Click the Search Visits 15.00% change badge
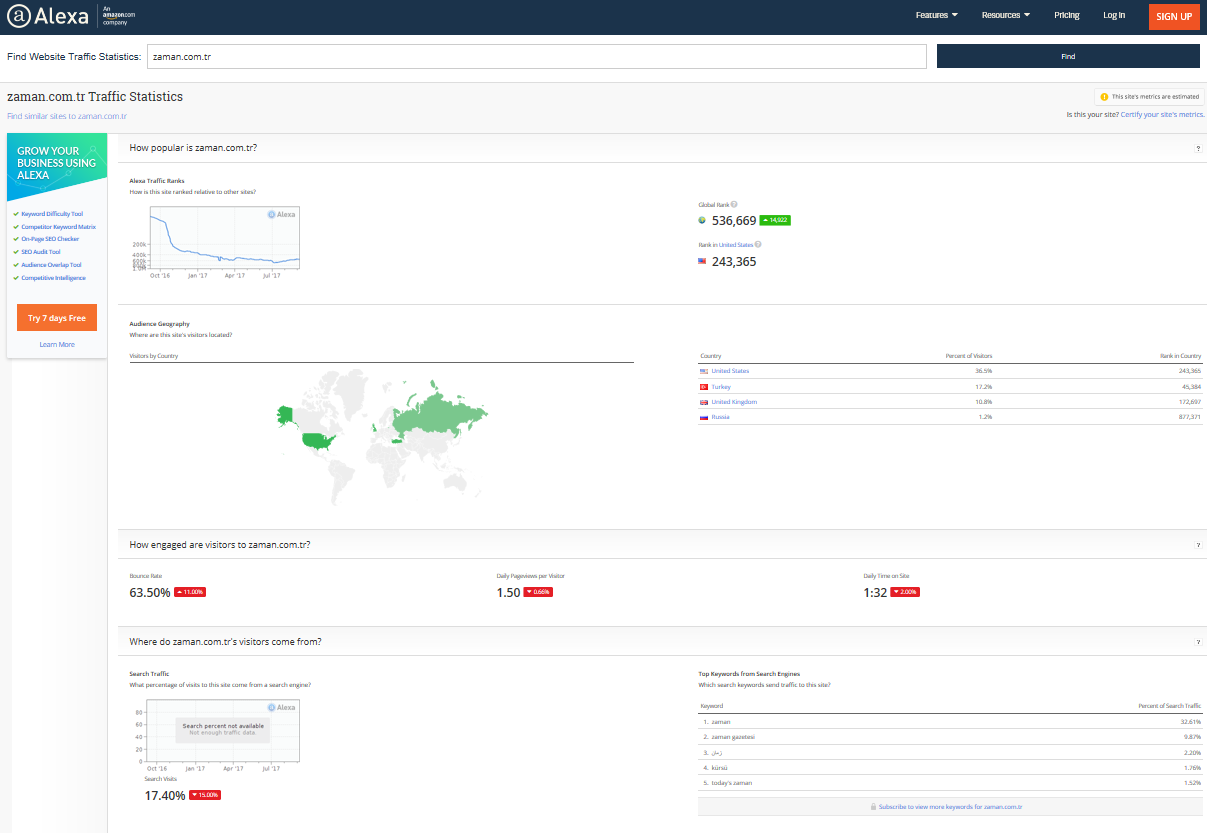The height and width of the screenshot is (833, 1207). click(204, 795)
